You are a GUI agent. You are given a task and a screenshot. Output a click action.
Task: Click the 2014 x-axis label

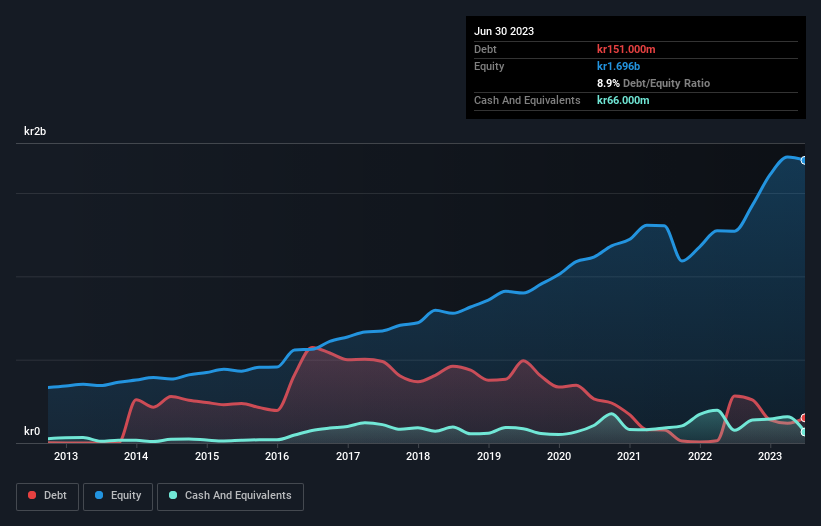(x=136, y=456)
